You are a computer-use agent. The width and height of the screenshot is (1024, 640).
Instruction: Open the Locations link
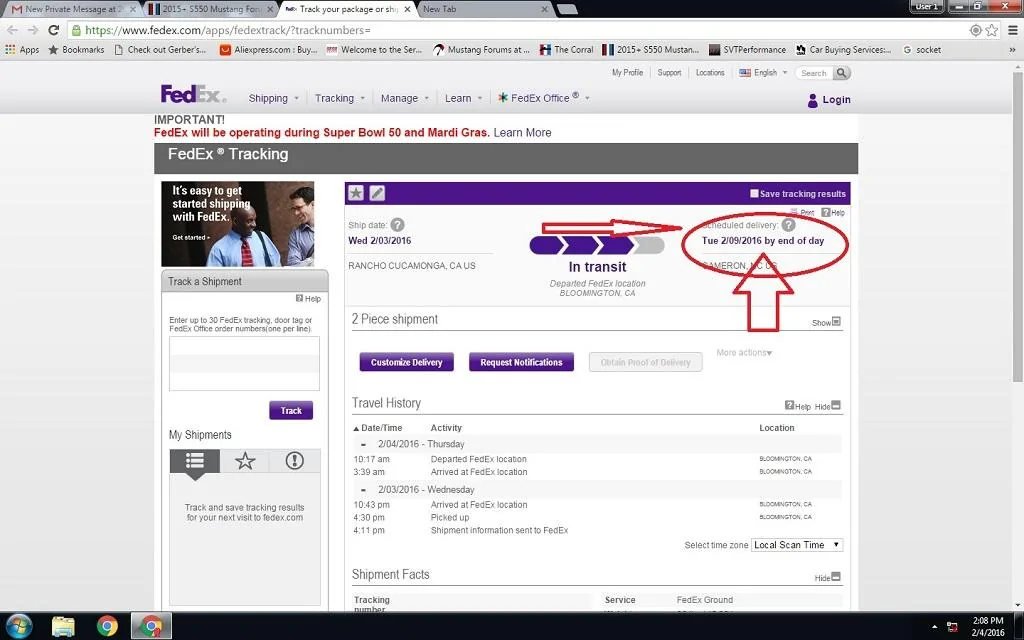tap(710, 72)
